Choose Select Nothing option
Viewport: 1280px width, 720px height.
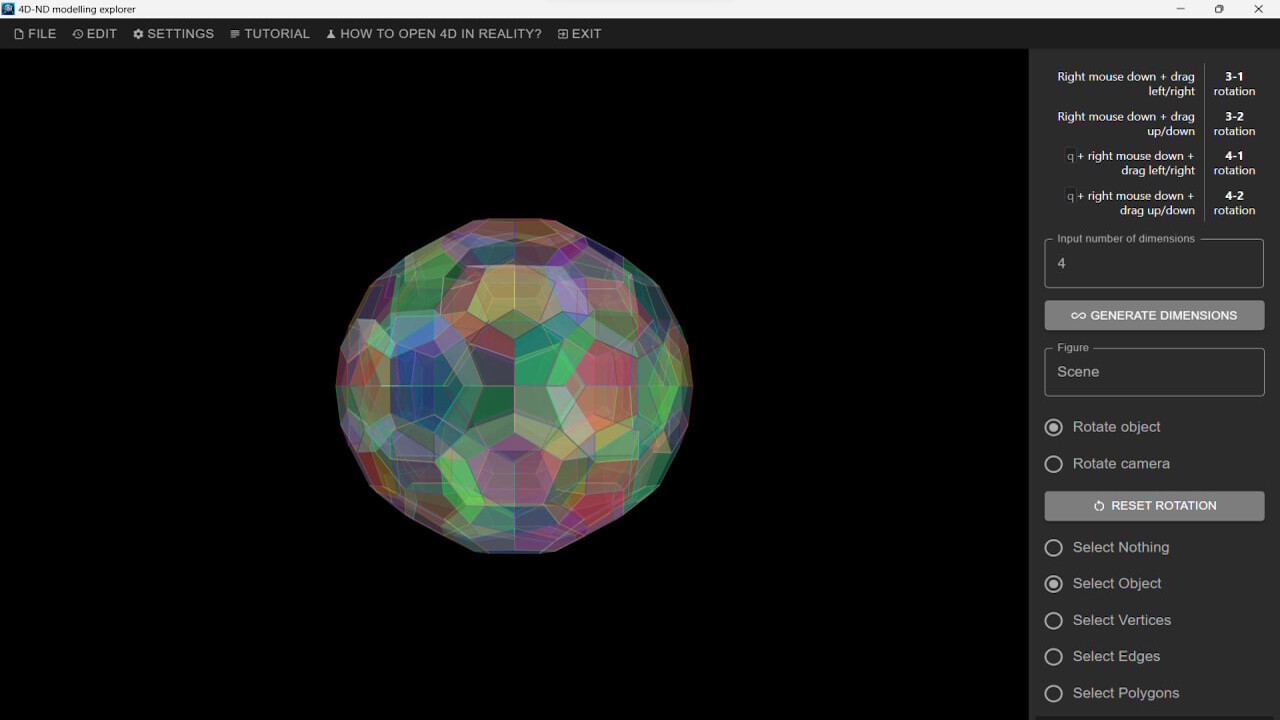coord(1053,547)
